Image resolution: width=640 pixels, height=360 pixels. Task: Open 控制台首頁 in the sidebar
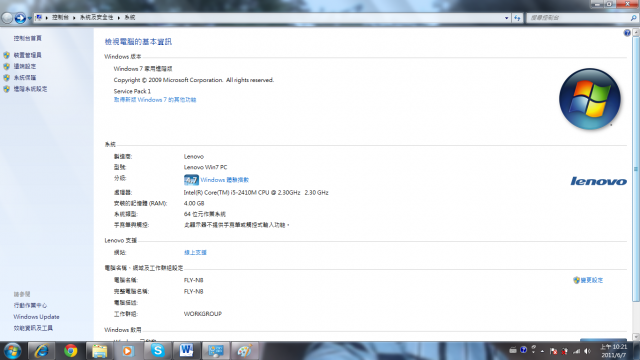pyautogui.click(x=27, y=38)
